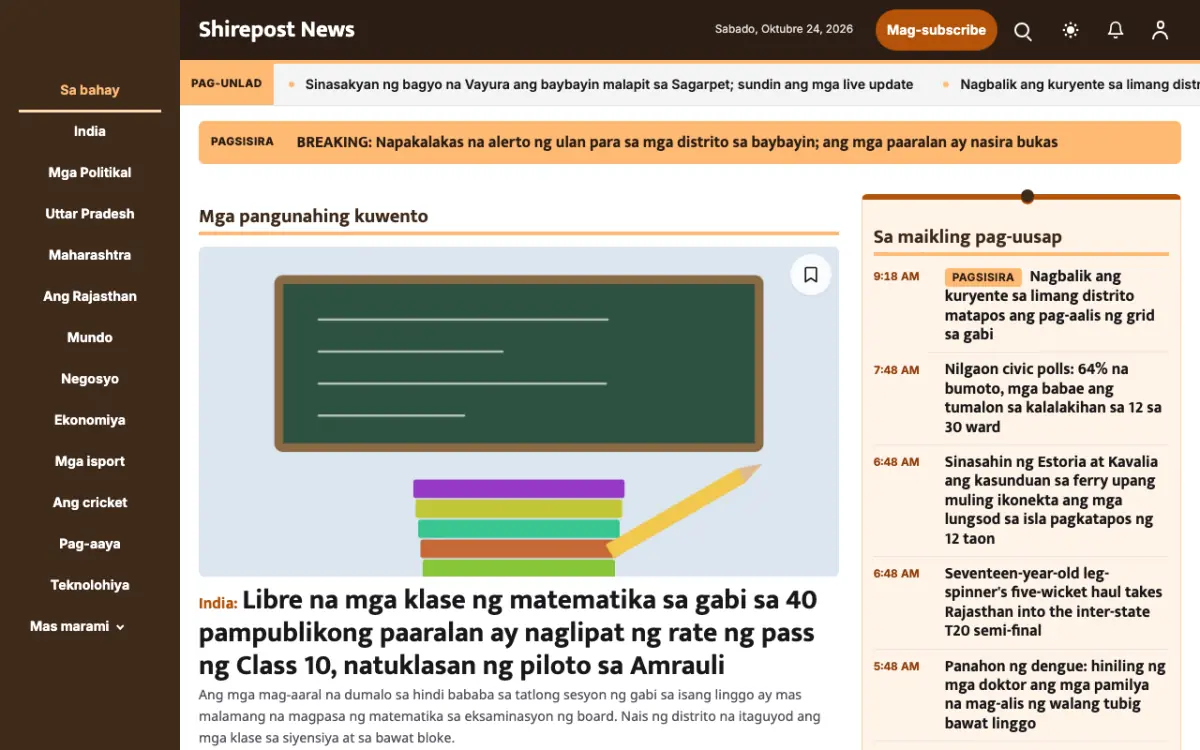Screen dimensions: 1200x750
Task: Click story summary starting Ang mga mag-aaral
Action: pos(510,716)
